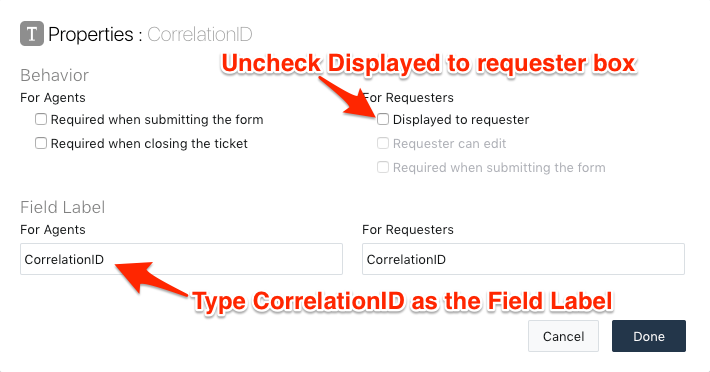The width and height of the screenshot is (710, 372).
Task: Enable Required when closing the ticket checkbox
Action: pos(41,143)
